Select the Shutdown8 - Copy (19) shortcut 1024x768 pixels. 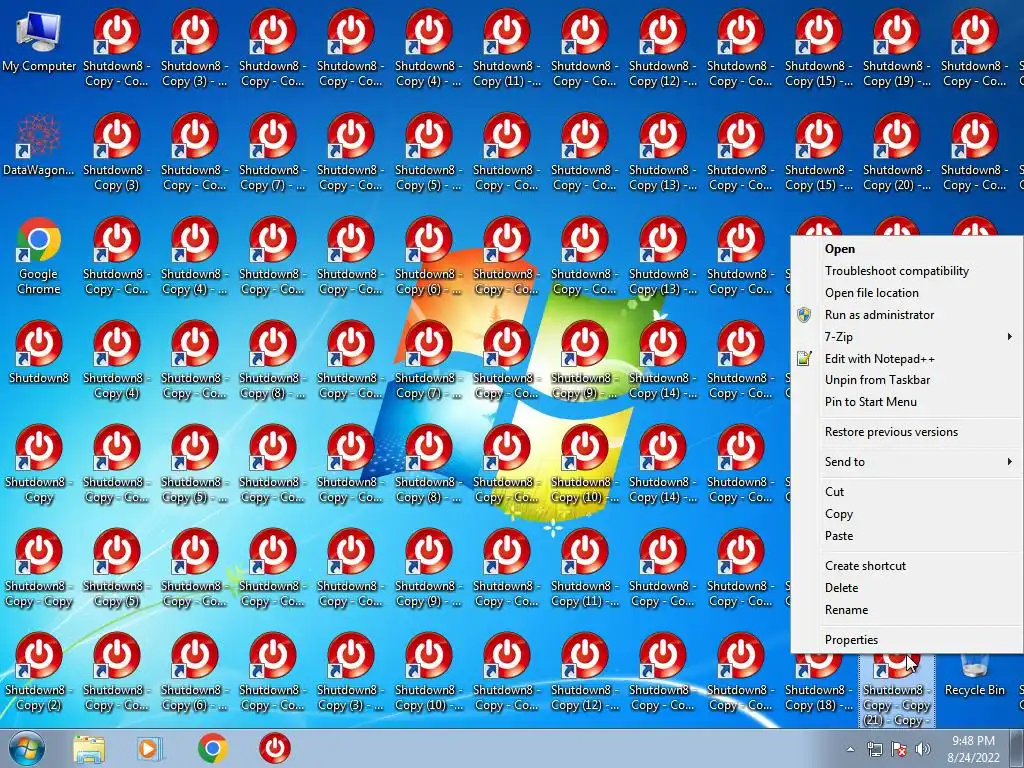897,48
